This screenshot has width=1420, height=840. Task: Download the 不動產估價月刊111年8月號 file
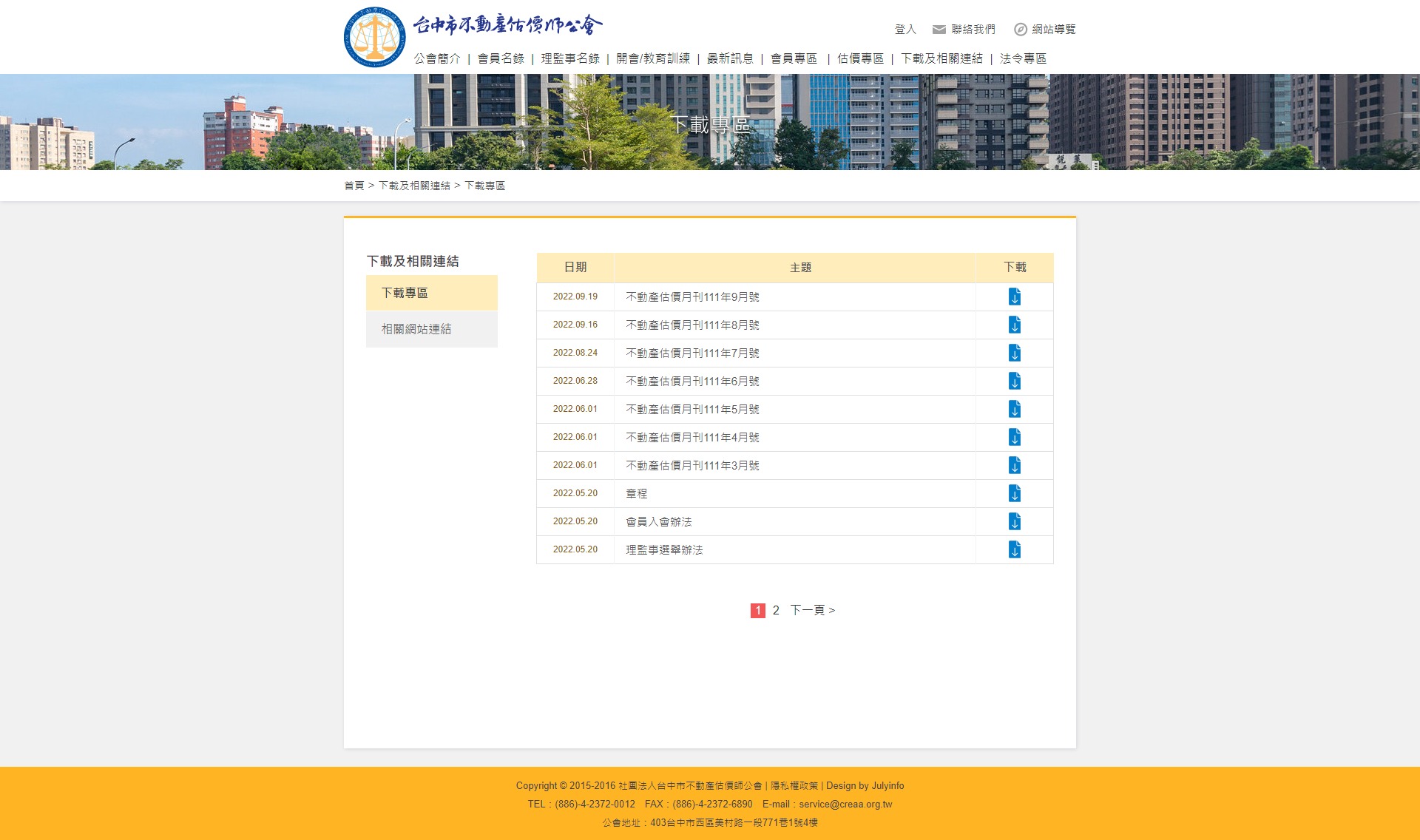[1014, 325]
